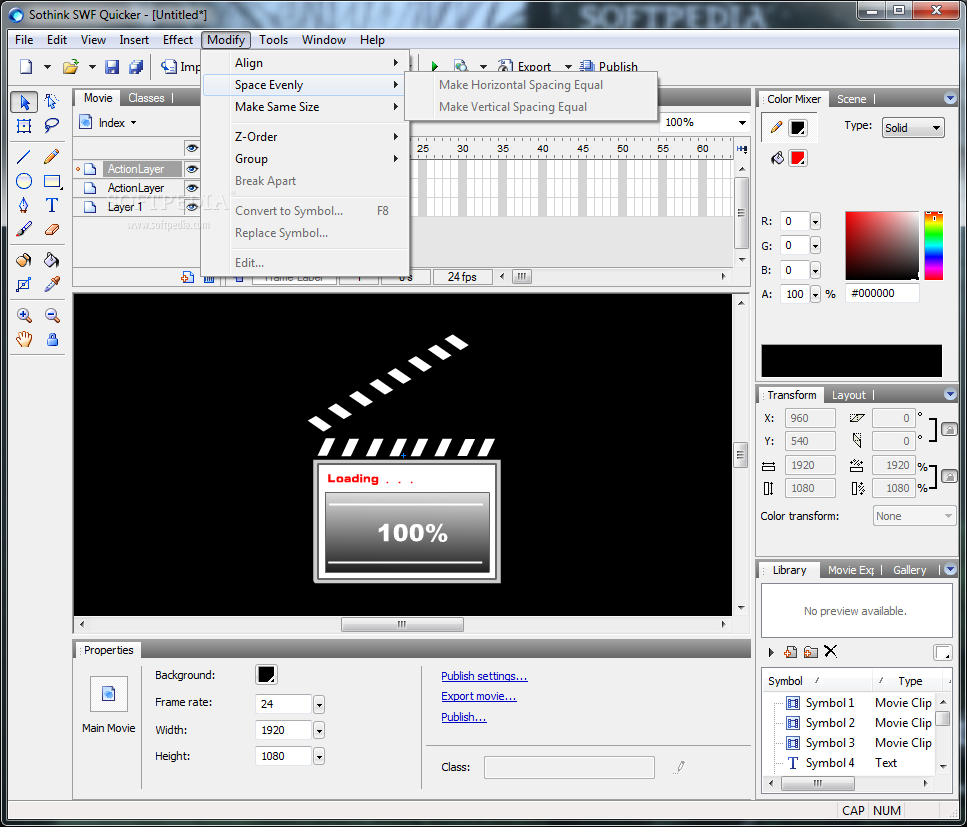Toggle visibility of second ActionLayer
The image size is (967, 827).
[x=192, y=187]
